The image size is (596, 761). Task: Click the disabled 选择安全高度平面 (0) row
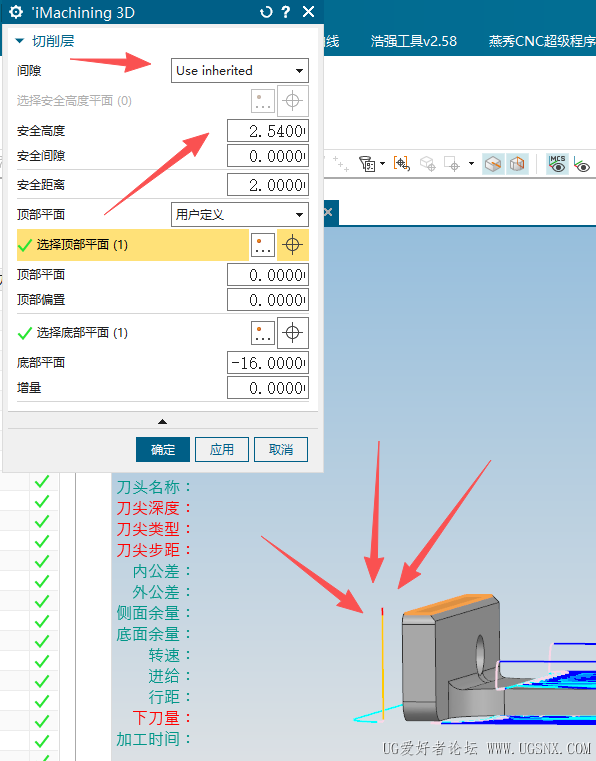pyautogui.click(x=132, y=101)
